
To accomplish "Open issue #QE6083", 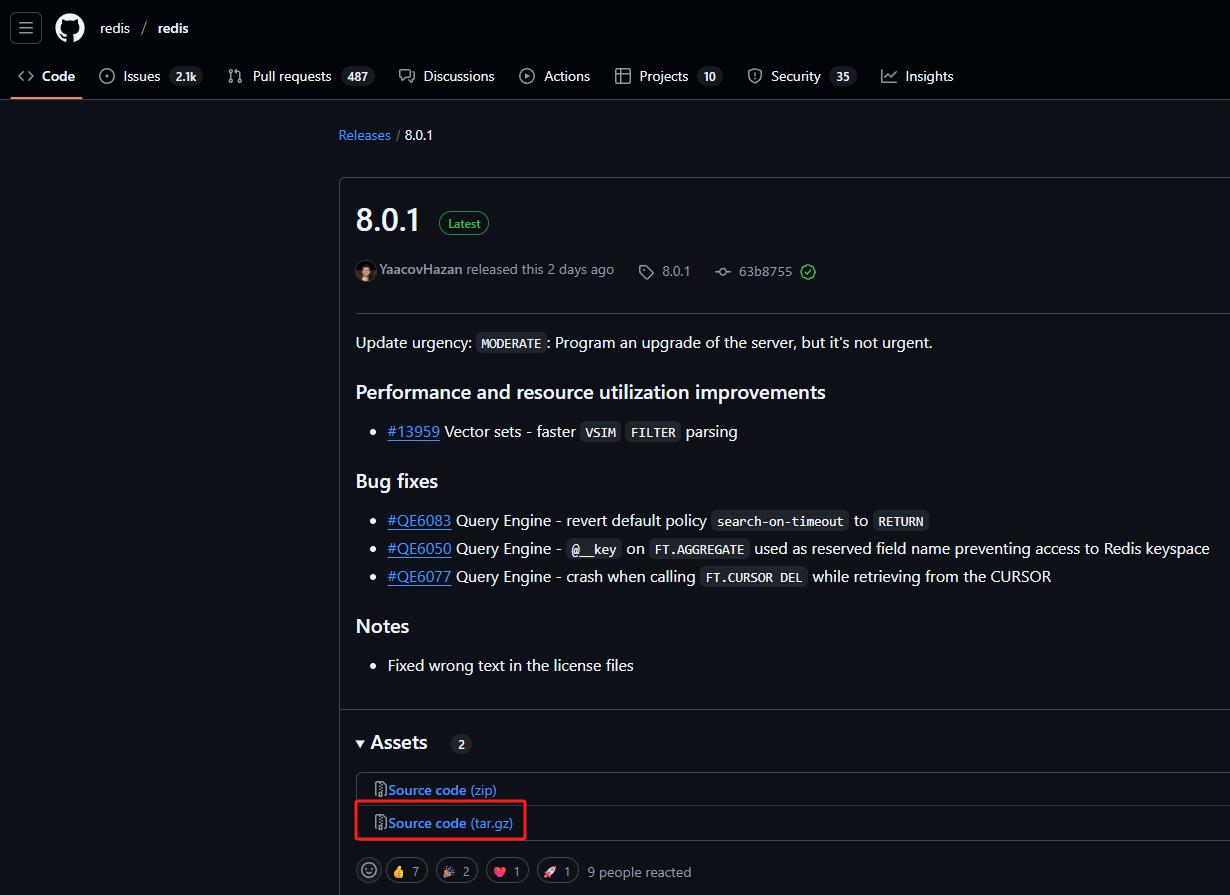I will pos(419,521).
